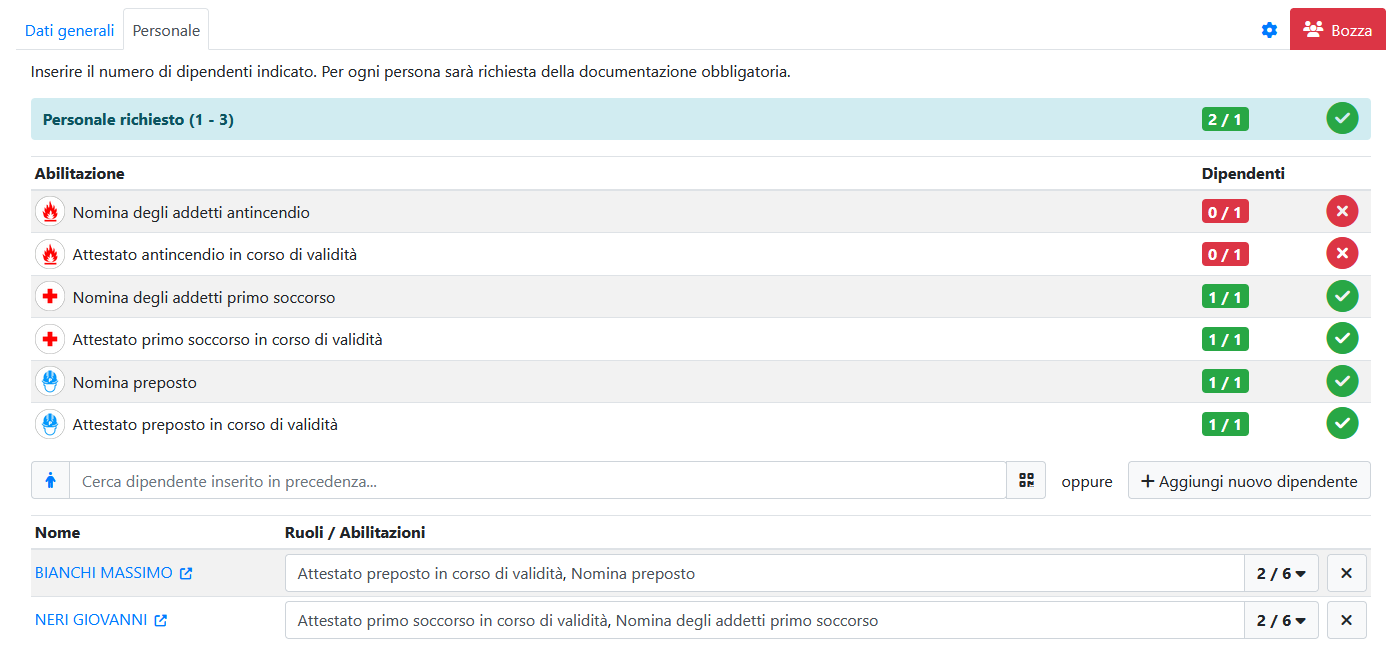Viewport: 1400px width, 667px height.
Task: Remove NERI GIOVANNI with the X button
Action: 1346,621
